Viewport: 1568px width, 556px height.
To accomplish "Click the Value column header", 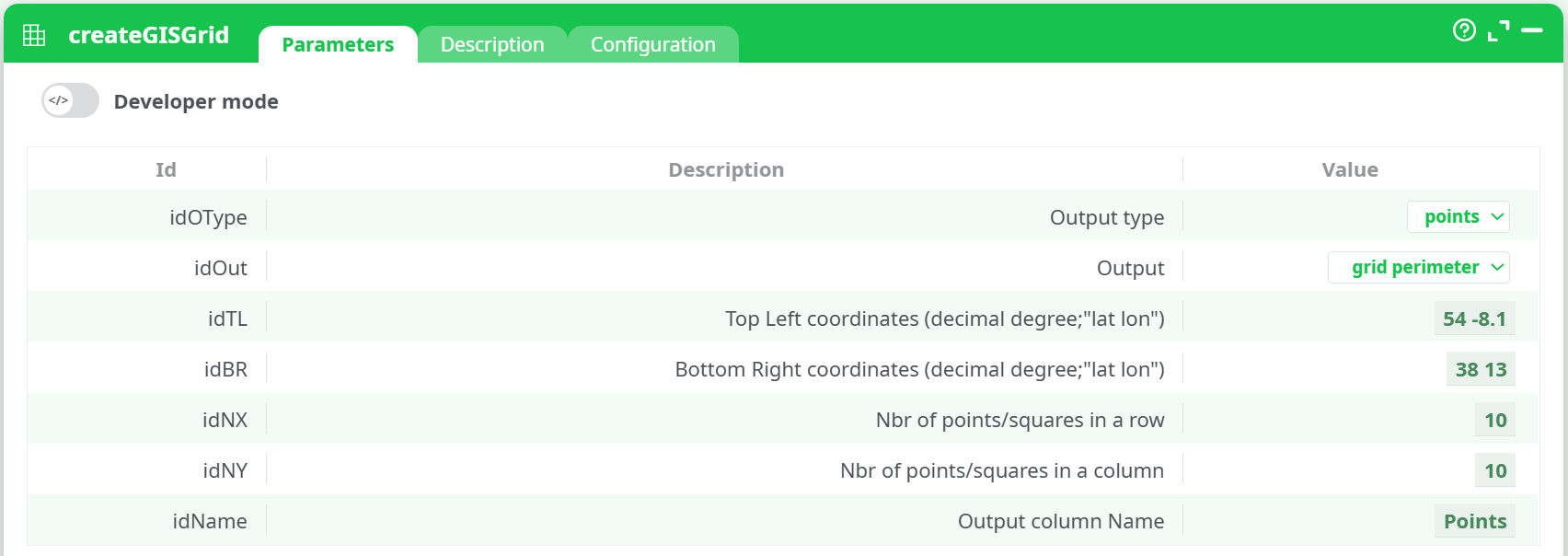I will tap(1350, 169).
